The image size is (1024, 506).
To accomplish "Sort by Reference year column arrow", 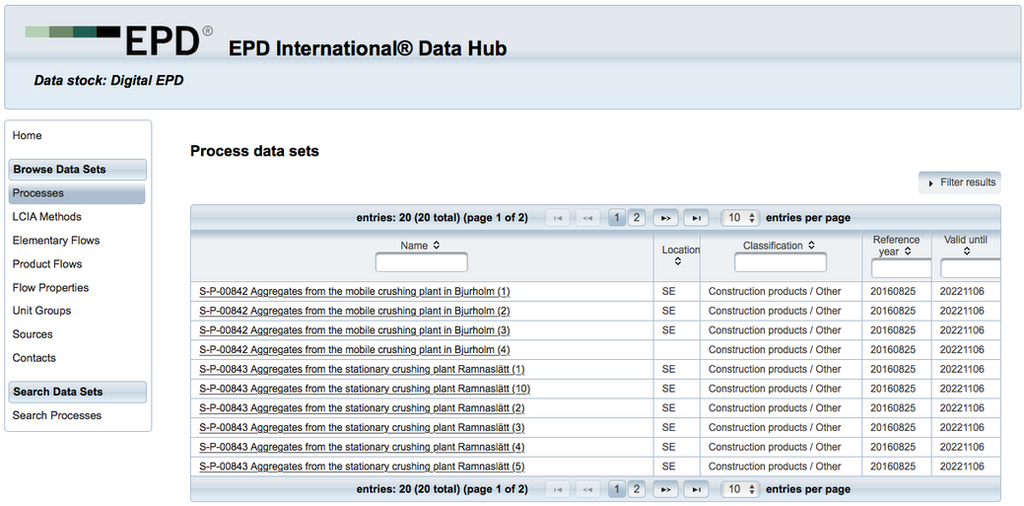I will (907, 252).
